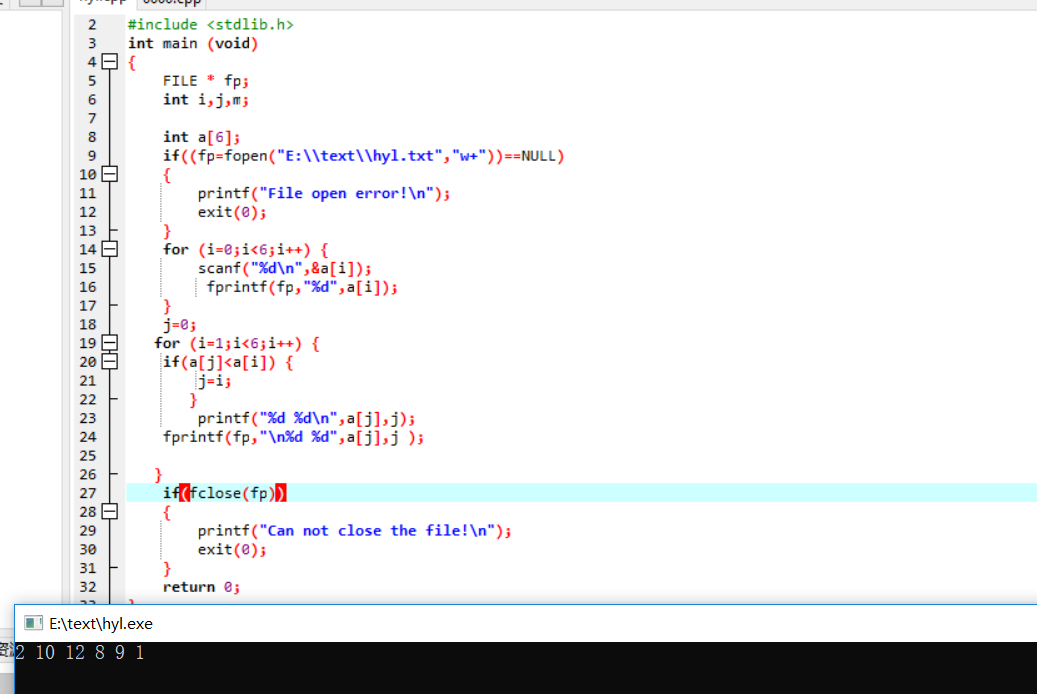1037x694 pixels.
Task: Click the 'int main (void)' line
Action: pos(192,43)
